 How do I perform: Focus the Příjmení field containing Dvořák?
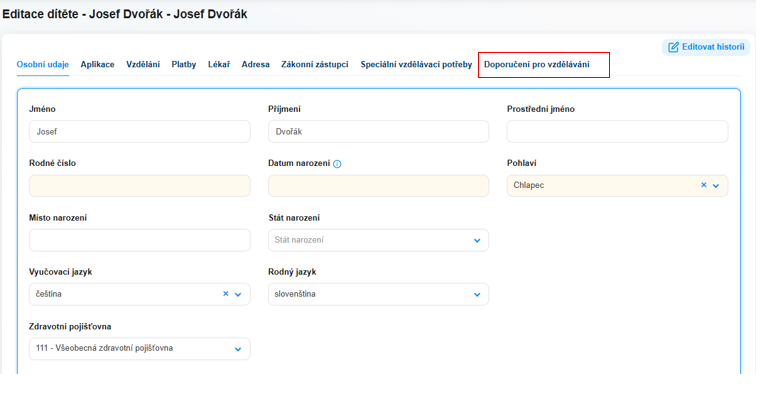tap(378, 131)
